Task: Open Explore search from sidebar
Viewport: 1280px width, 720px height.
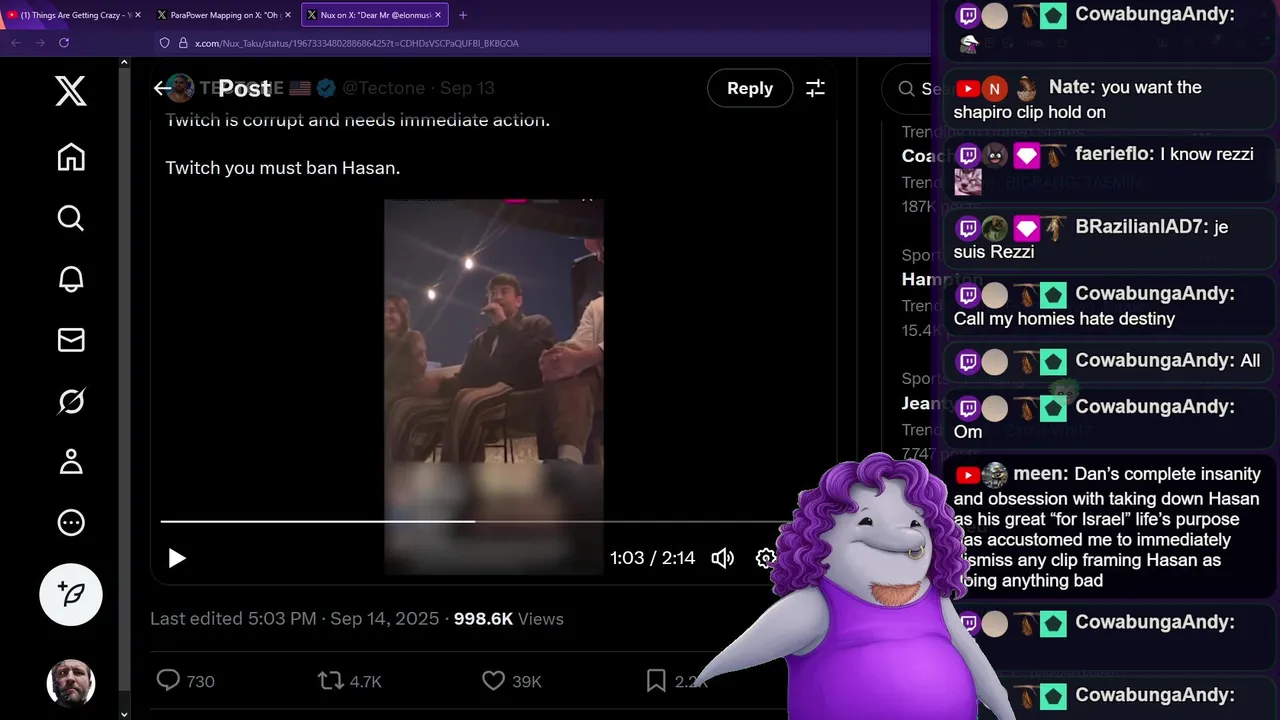Action: tap(70, 218)
